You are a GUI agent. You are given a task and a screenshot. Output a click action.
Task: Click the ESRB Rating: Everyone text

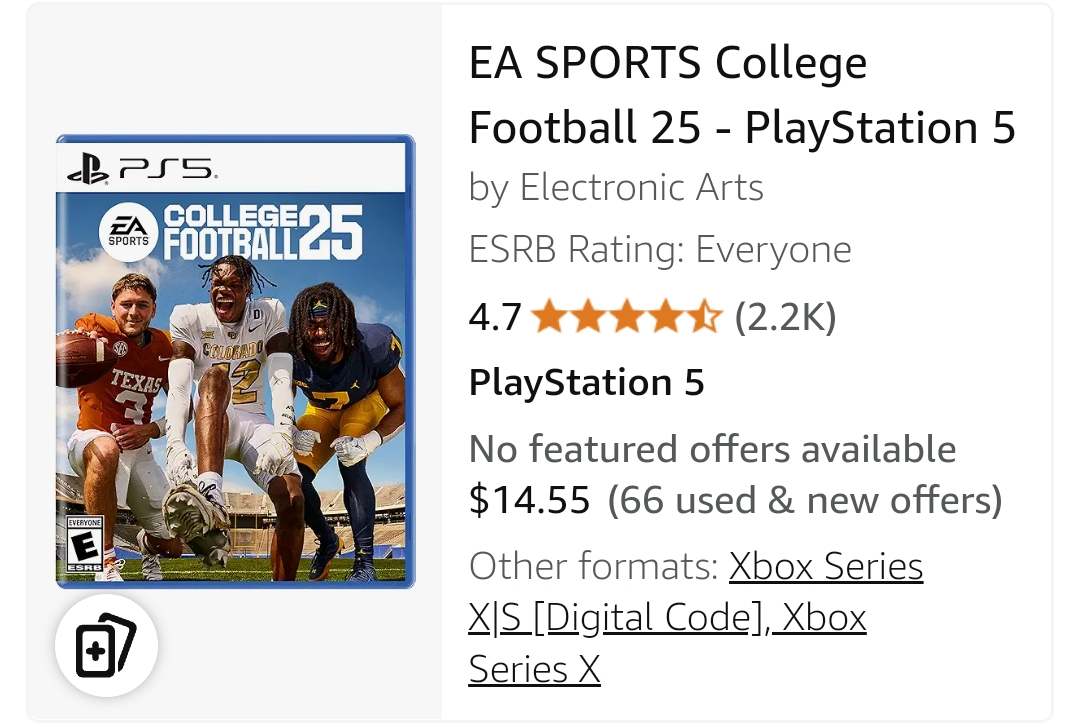pyautogui.click(x=660, y=249)
